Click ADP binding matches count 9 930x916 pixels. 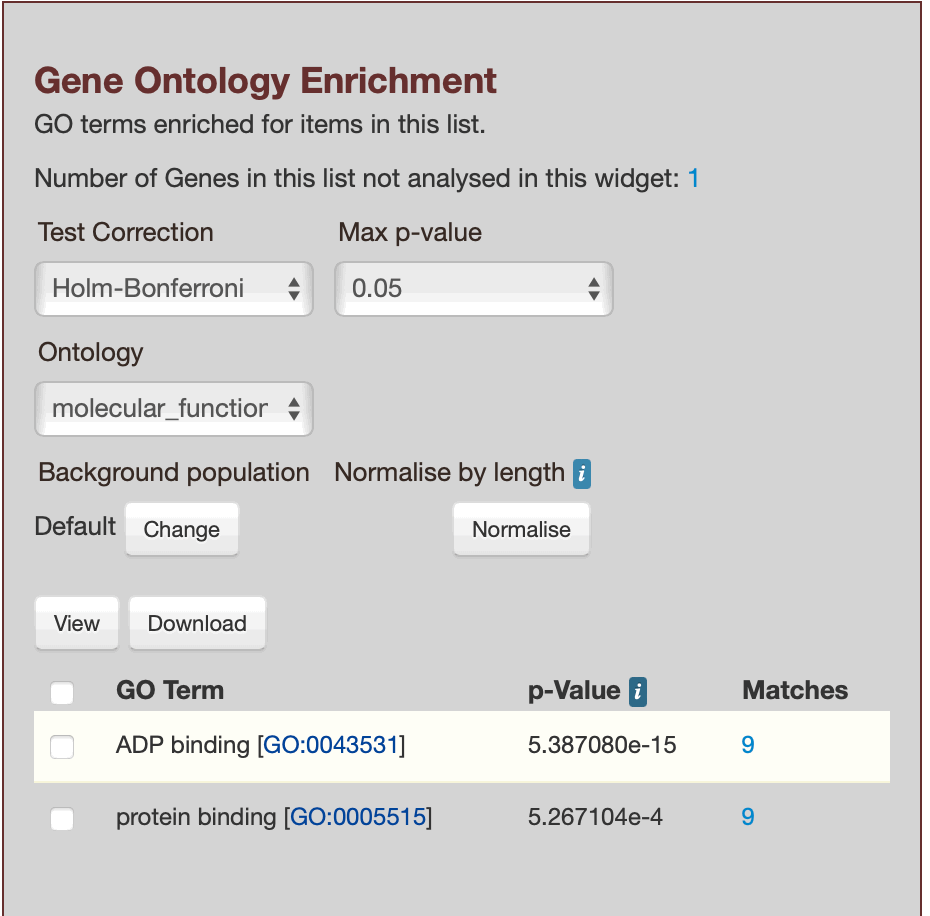coord(748,745)
